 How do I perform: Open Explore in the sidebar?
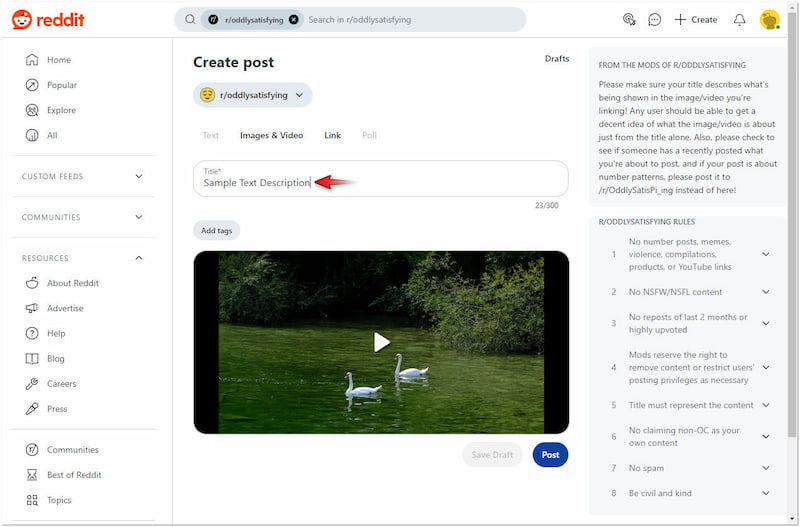[60, 110]
